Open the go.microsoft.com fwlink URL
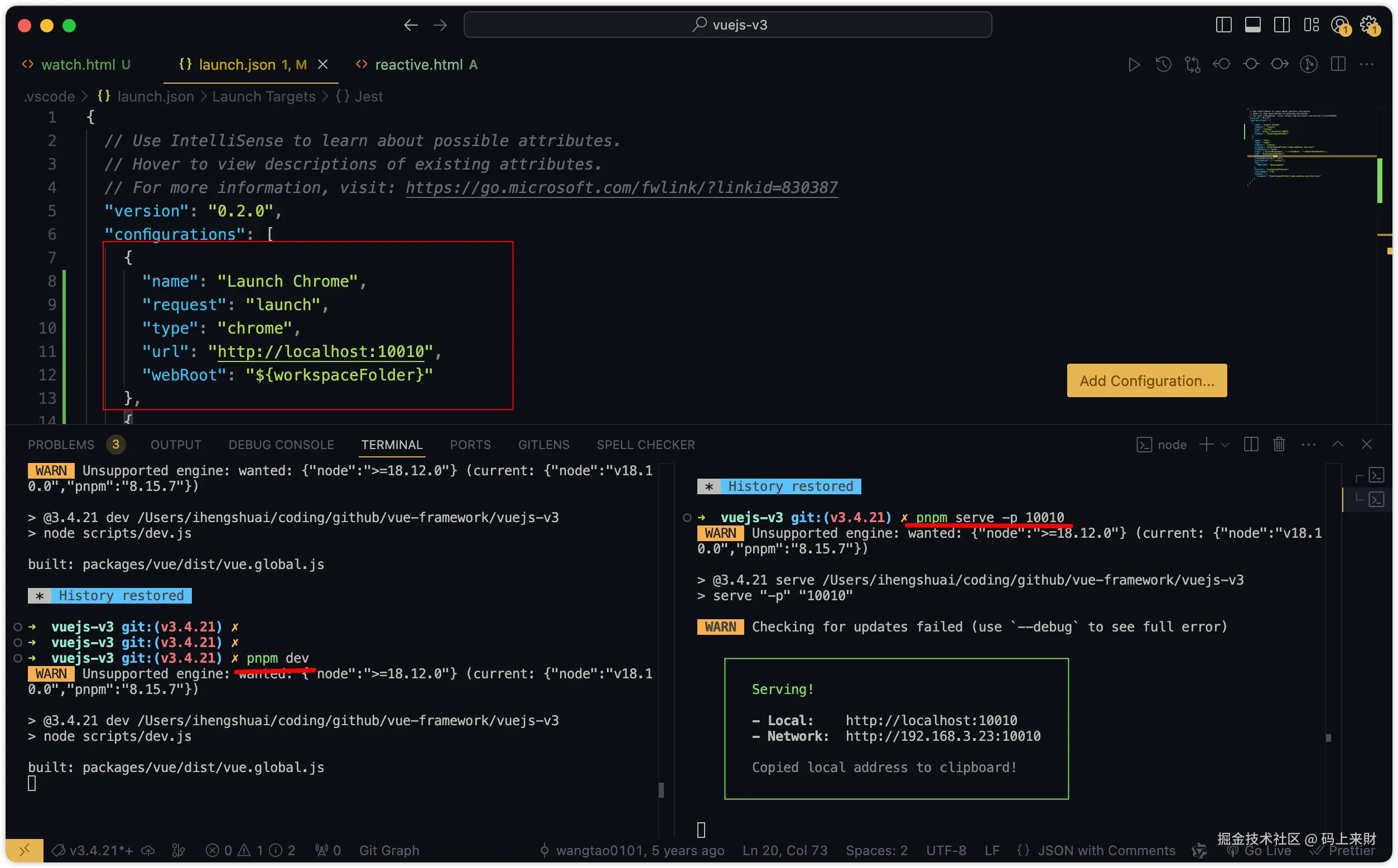Screen dimensions: 1398x868 [x=621, y=188]
